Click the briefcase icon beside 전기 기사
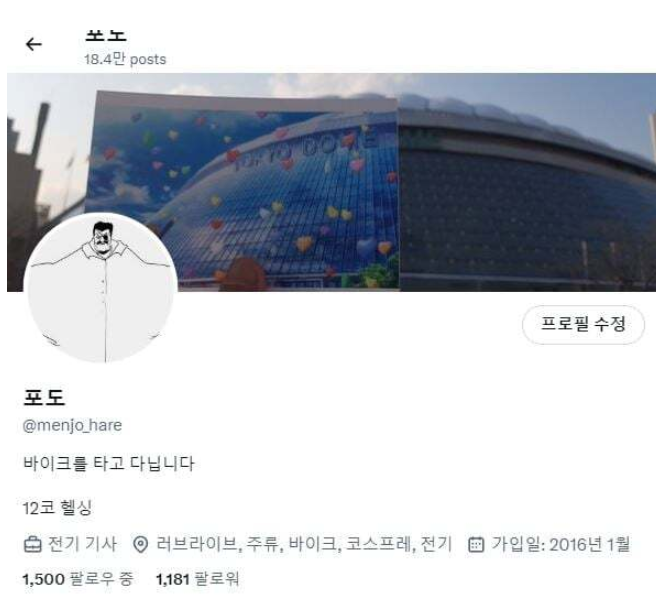 coord(32,545)
